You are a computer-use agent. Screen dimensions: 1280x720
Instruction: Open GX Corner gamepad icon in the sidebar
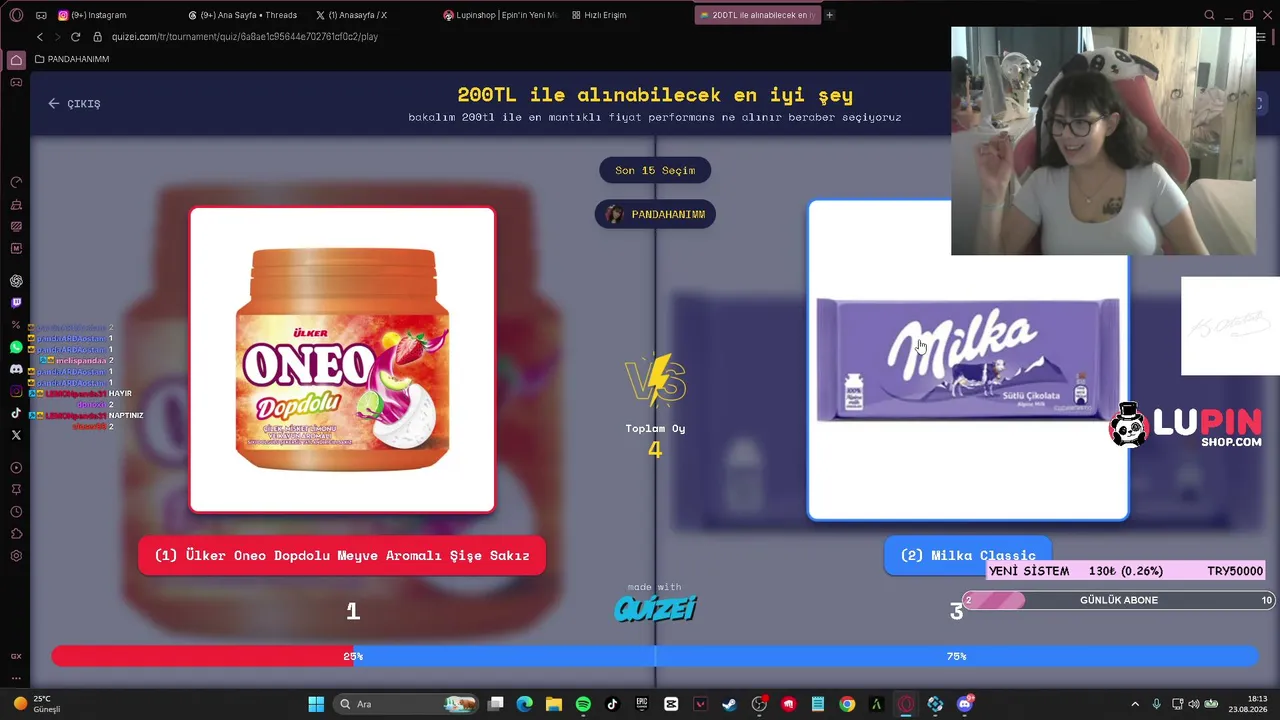[16, 82]
